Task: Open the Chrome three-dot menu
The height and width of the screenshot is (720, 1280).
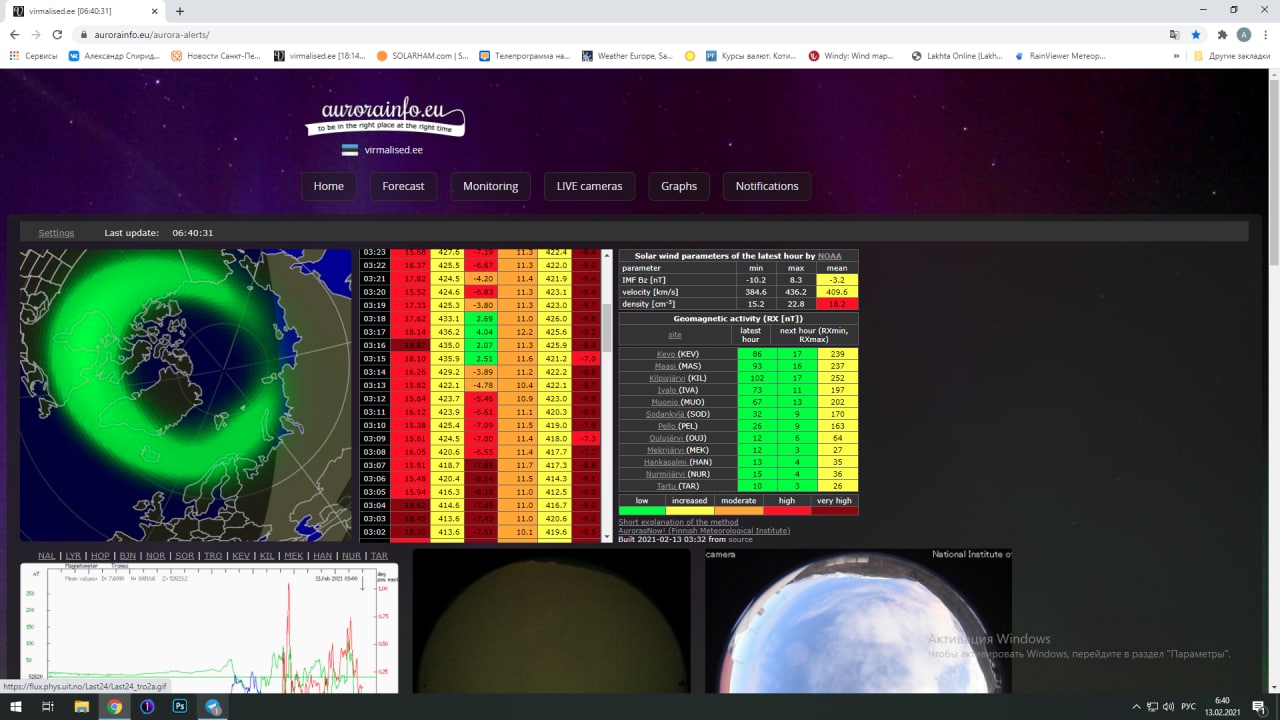Action: pos(1266,34)
